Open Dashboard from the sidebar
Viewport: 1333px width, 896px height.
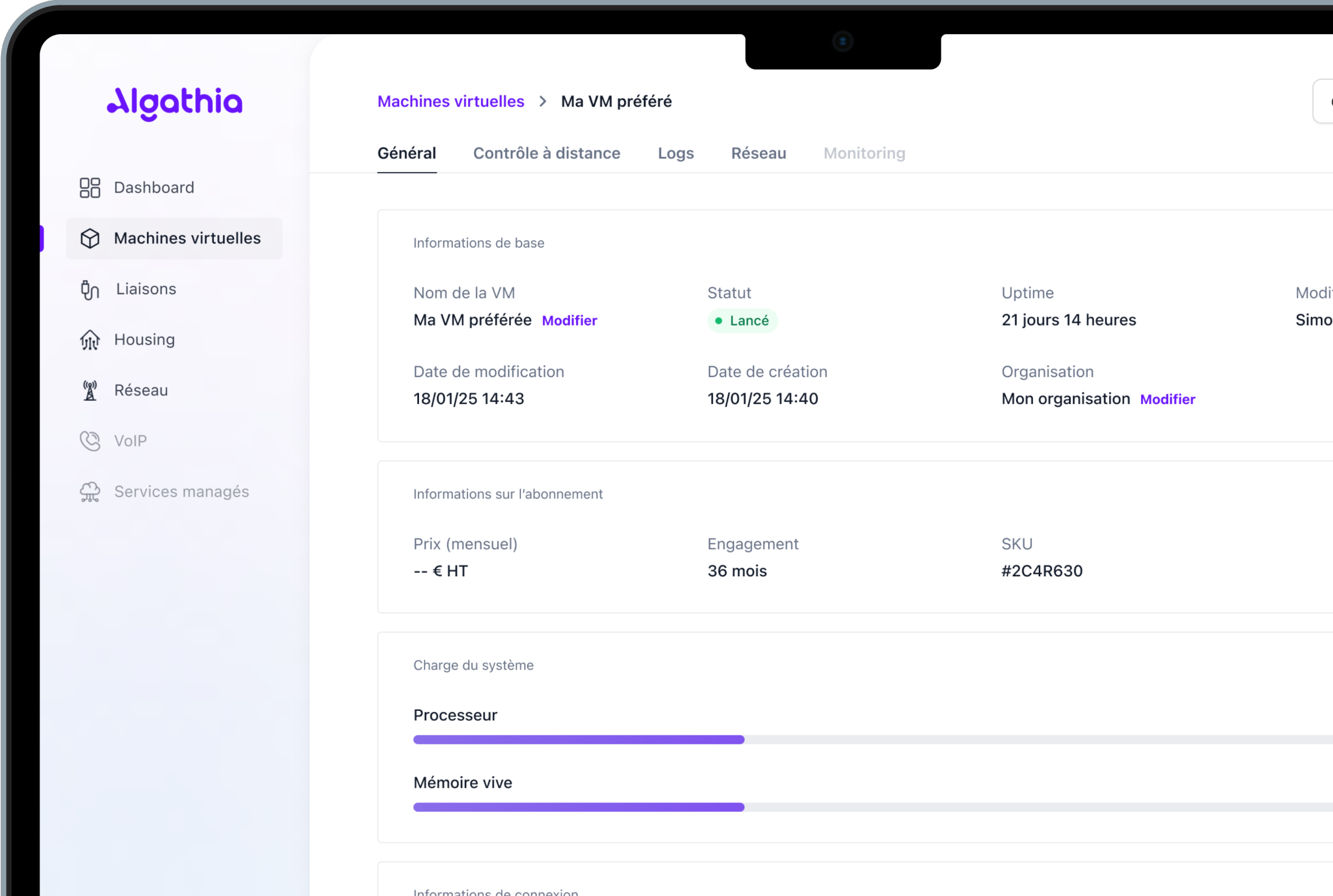[x=174, y=187]
